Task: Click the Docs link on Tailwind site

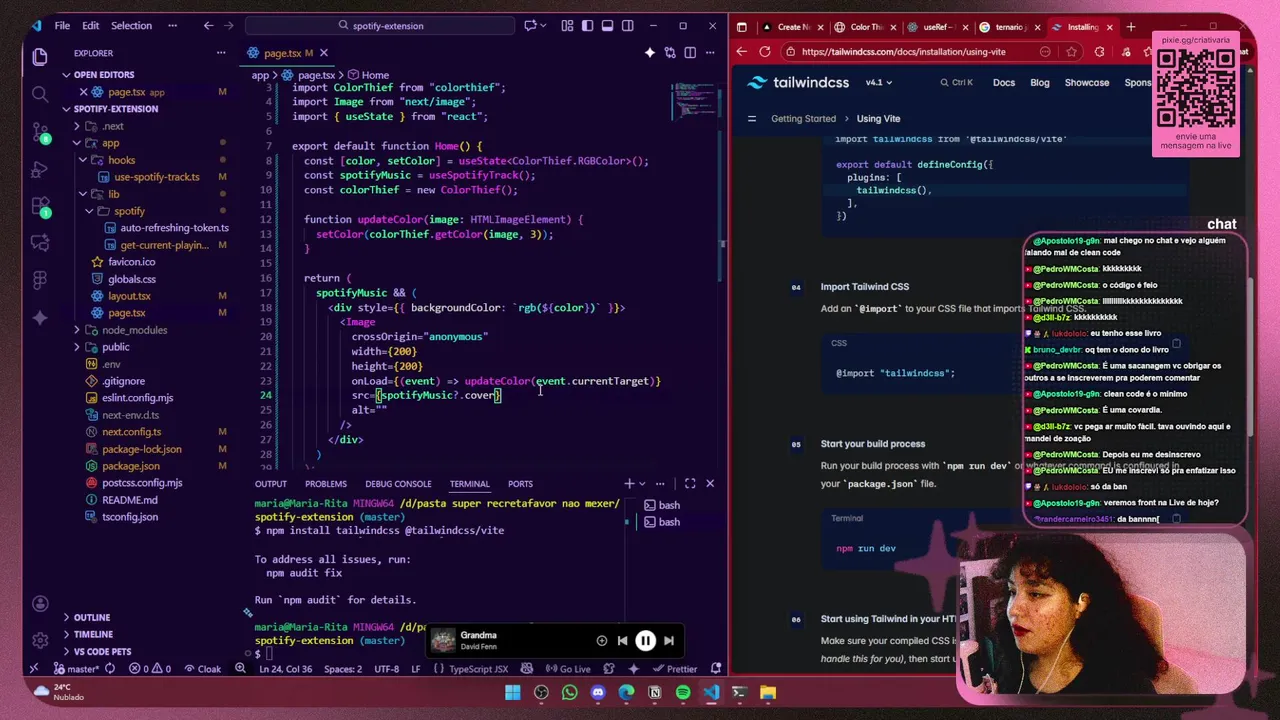Action: [x=1004, y=83]
